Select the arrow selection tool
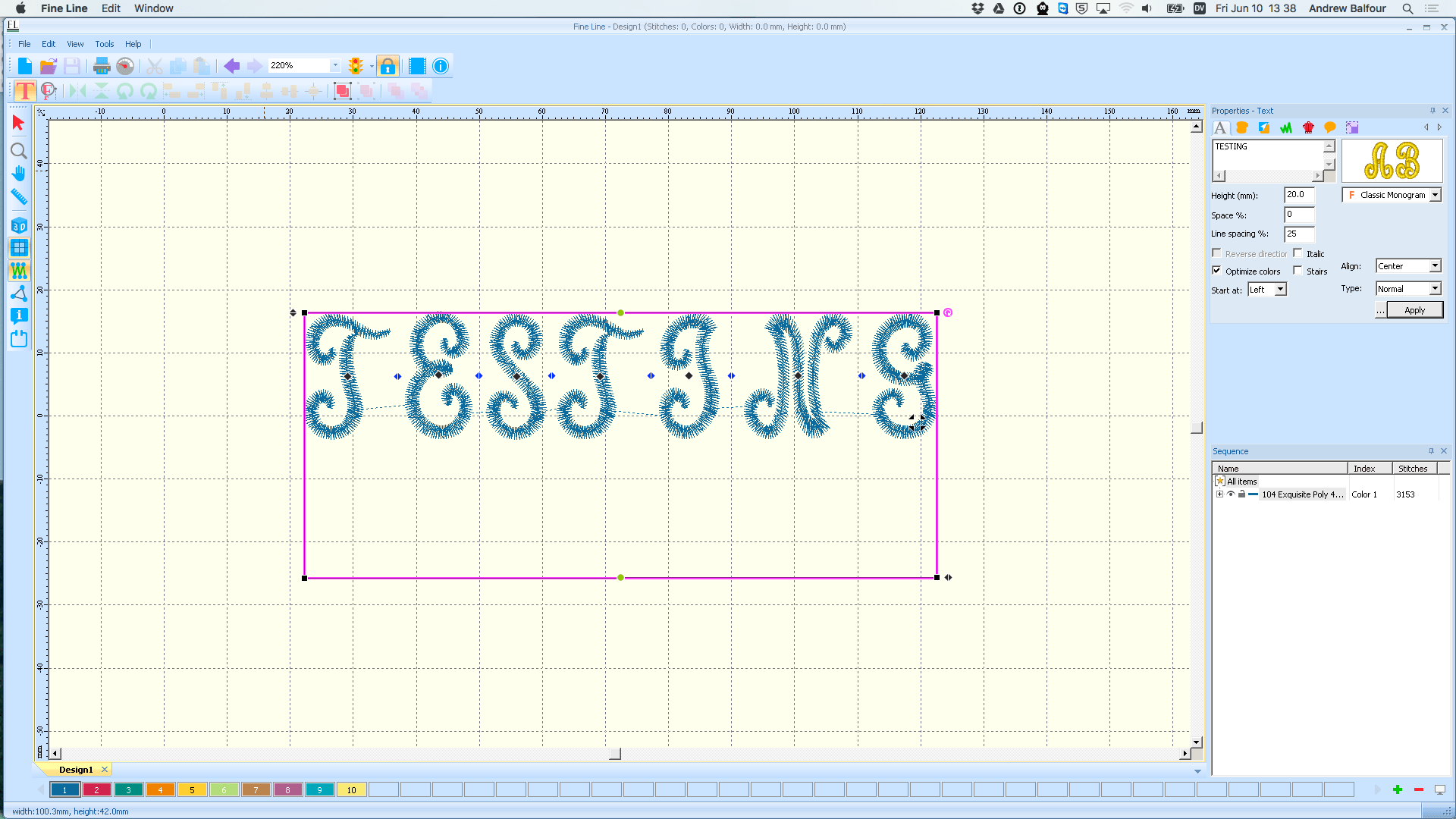 pyautogui.click(x=18, y=122)
